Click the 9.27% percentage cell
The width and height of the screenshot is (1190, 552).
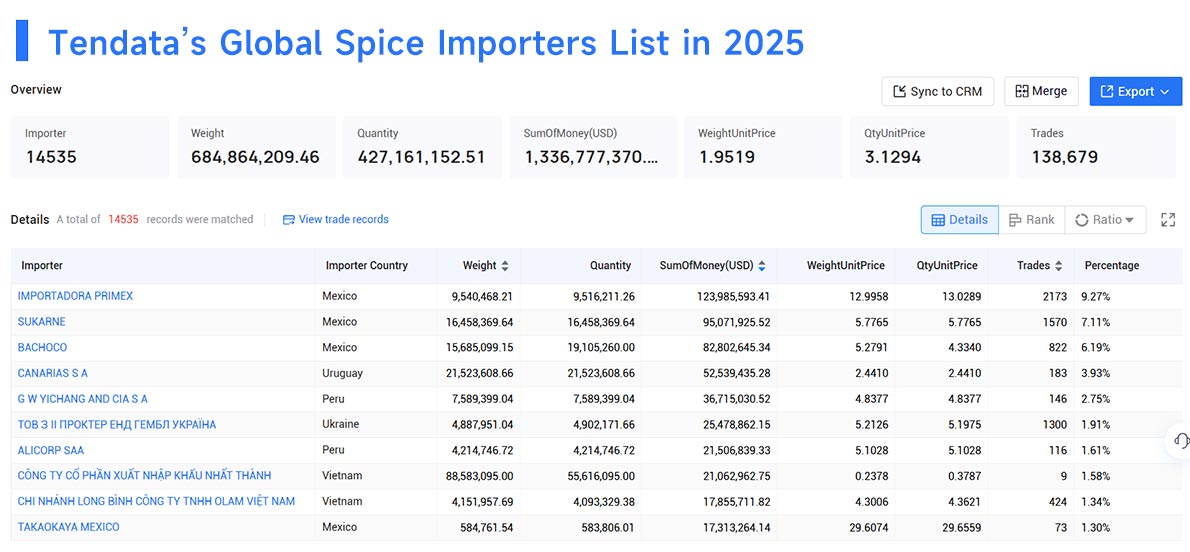pyautogui.click(x=1096, y=296)
